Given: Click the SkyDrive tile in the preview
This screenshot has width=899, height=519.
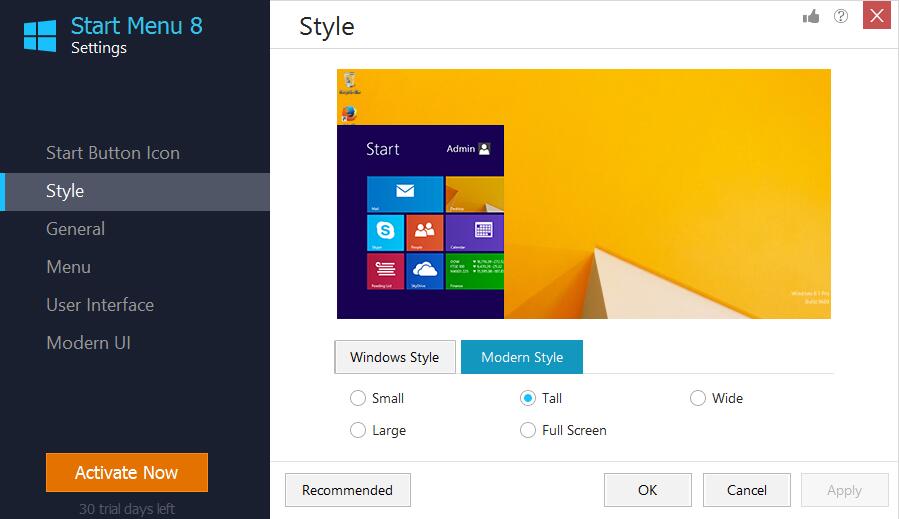Looking at the screenshot, I should 424,271.
